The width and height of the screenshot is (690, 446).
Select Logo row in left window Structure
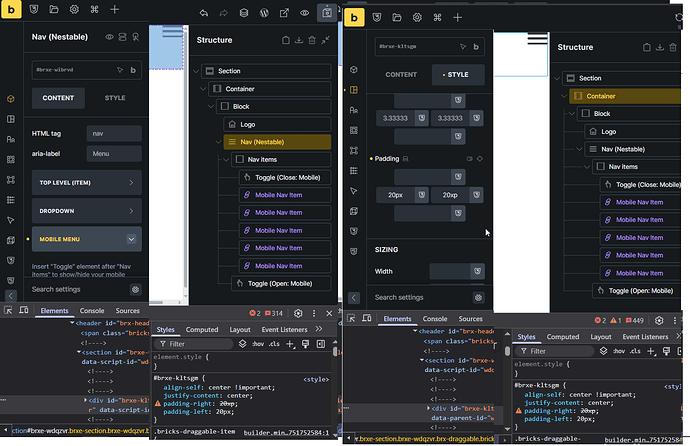(277, 124)
